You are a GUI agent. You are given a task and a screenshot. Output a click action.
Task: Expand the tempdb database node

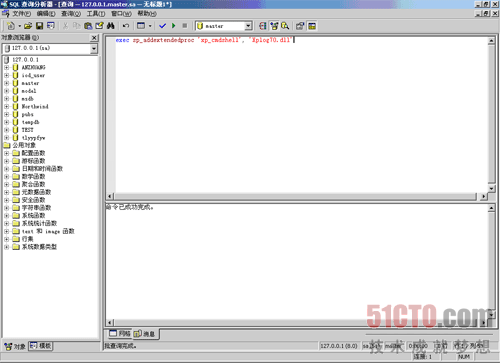pos(6,122)
